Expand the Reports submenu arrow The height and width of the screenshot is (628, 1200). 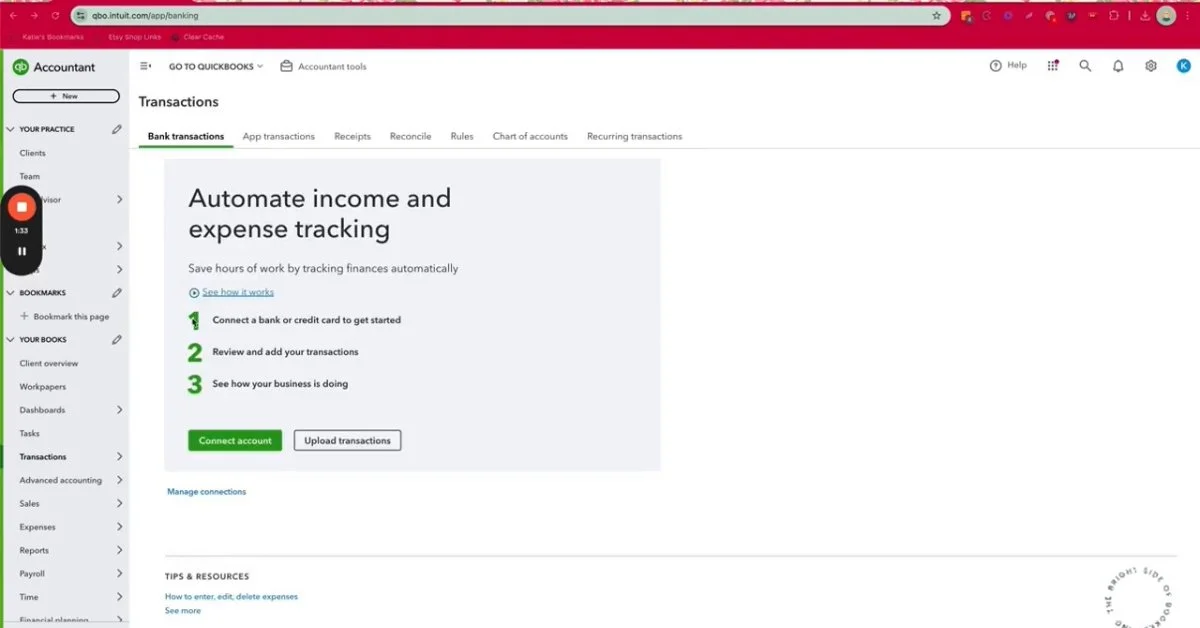click(x=119, y=550)
